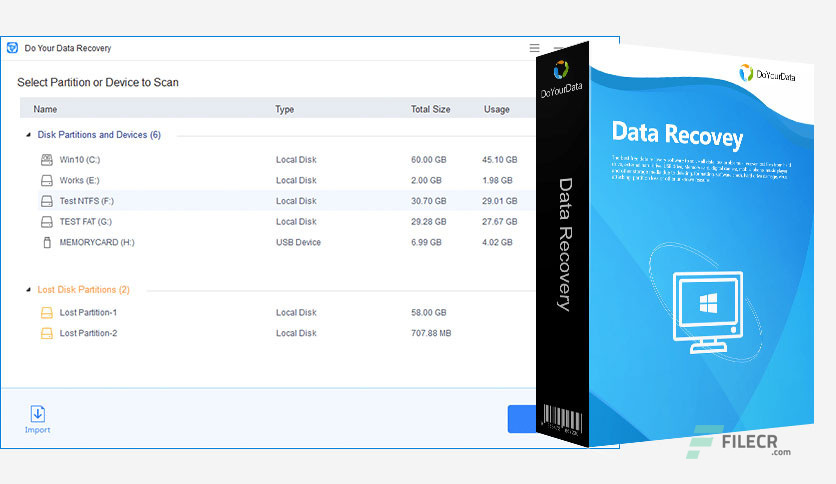Click the 29.28 GB total size value

click(x=428, y=221)
